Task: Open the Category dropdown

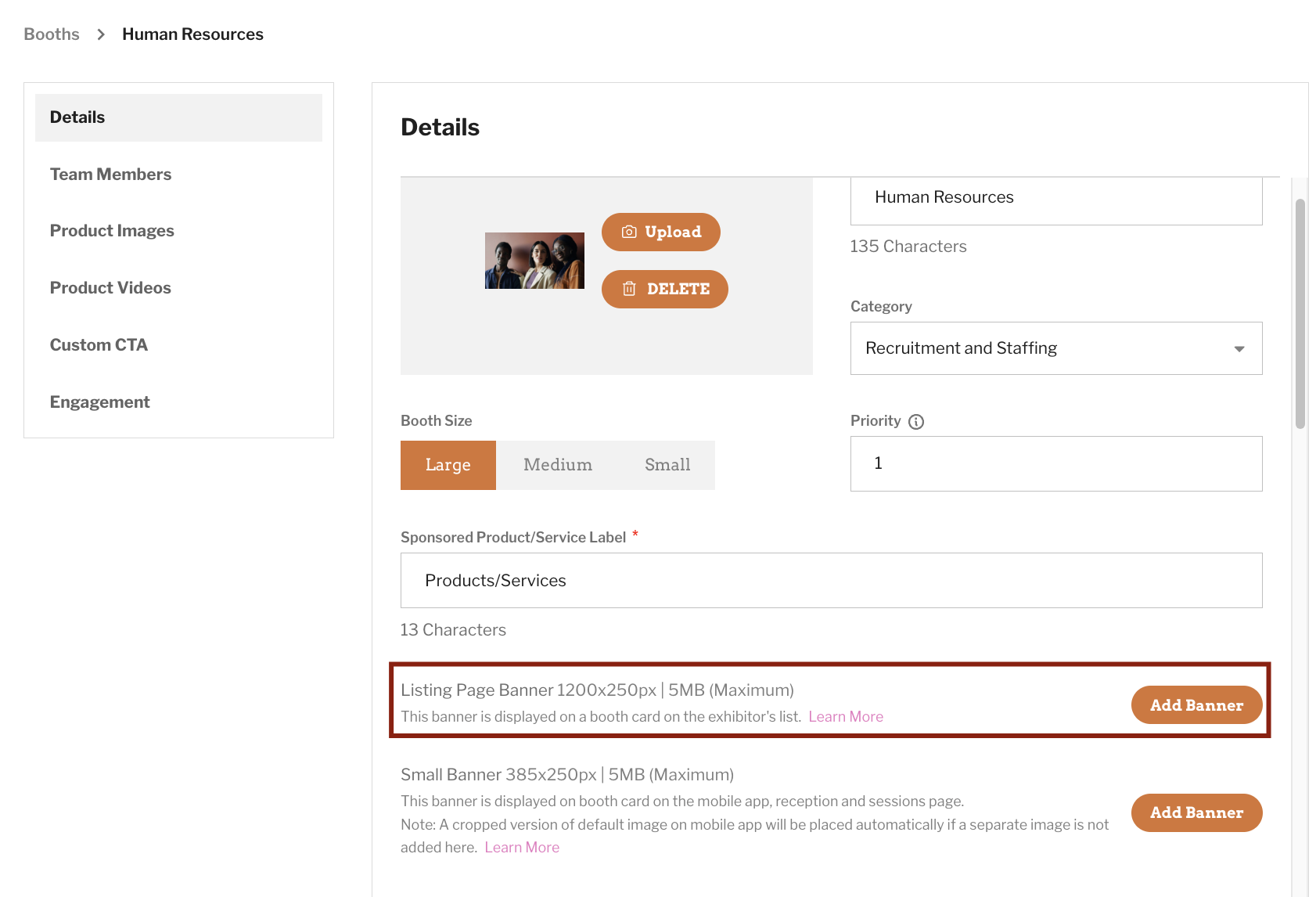Action: [1056, 348]
